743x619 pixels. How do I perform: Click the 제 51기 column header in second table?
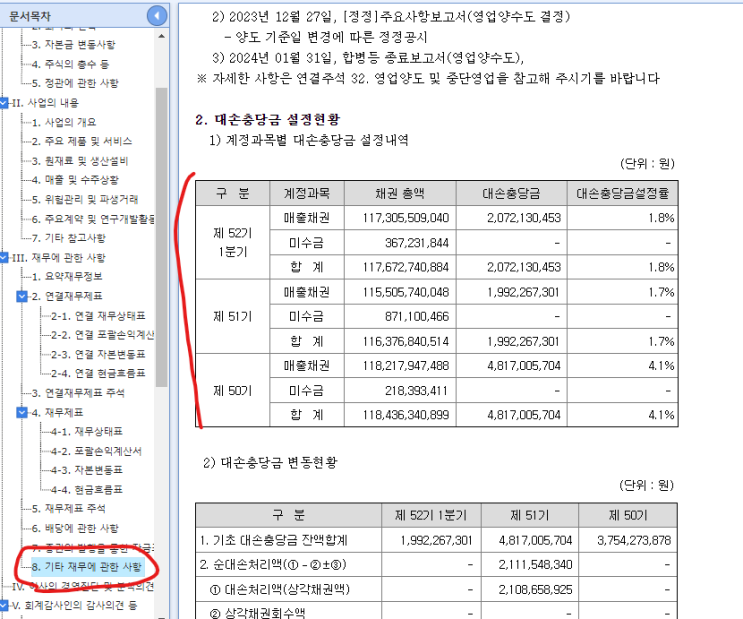[x=530, y=516]
